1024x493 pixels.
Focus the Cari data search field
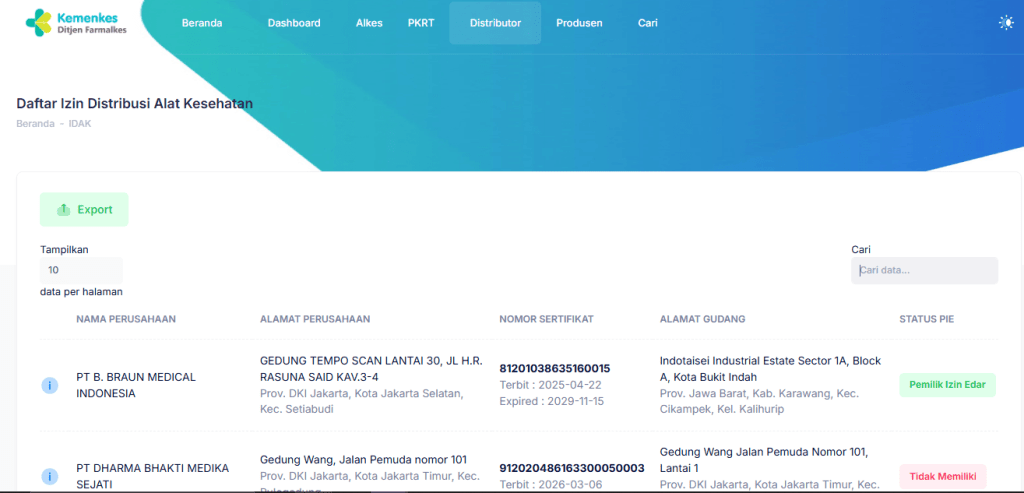pos(924,270)
